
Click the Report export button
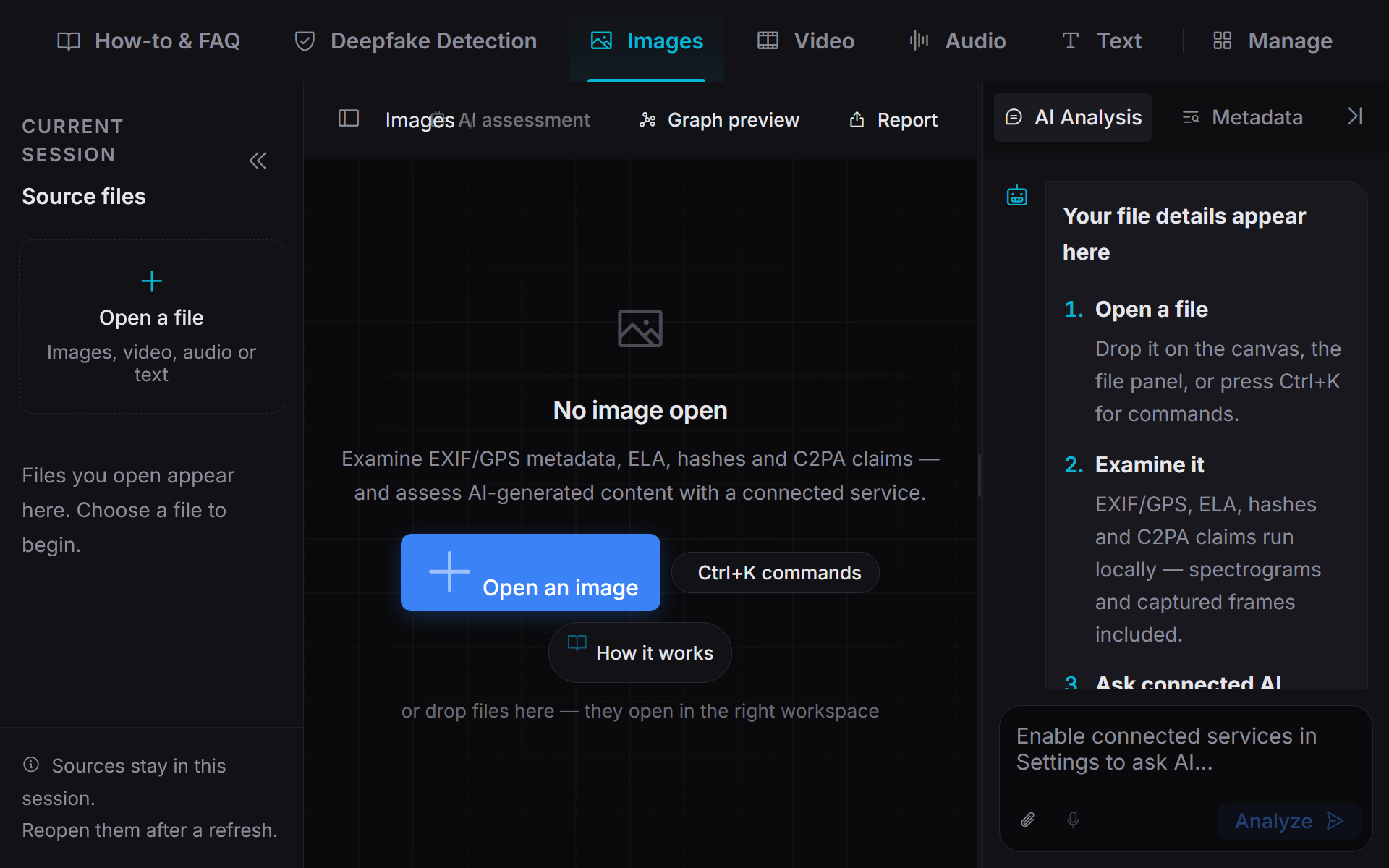coord(893,120)
